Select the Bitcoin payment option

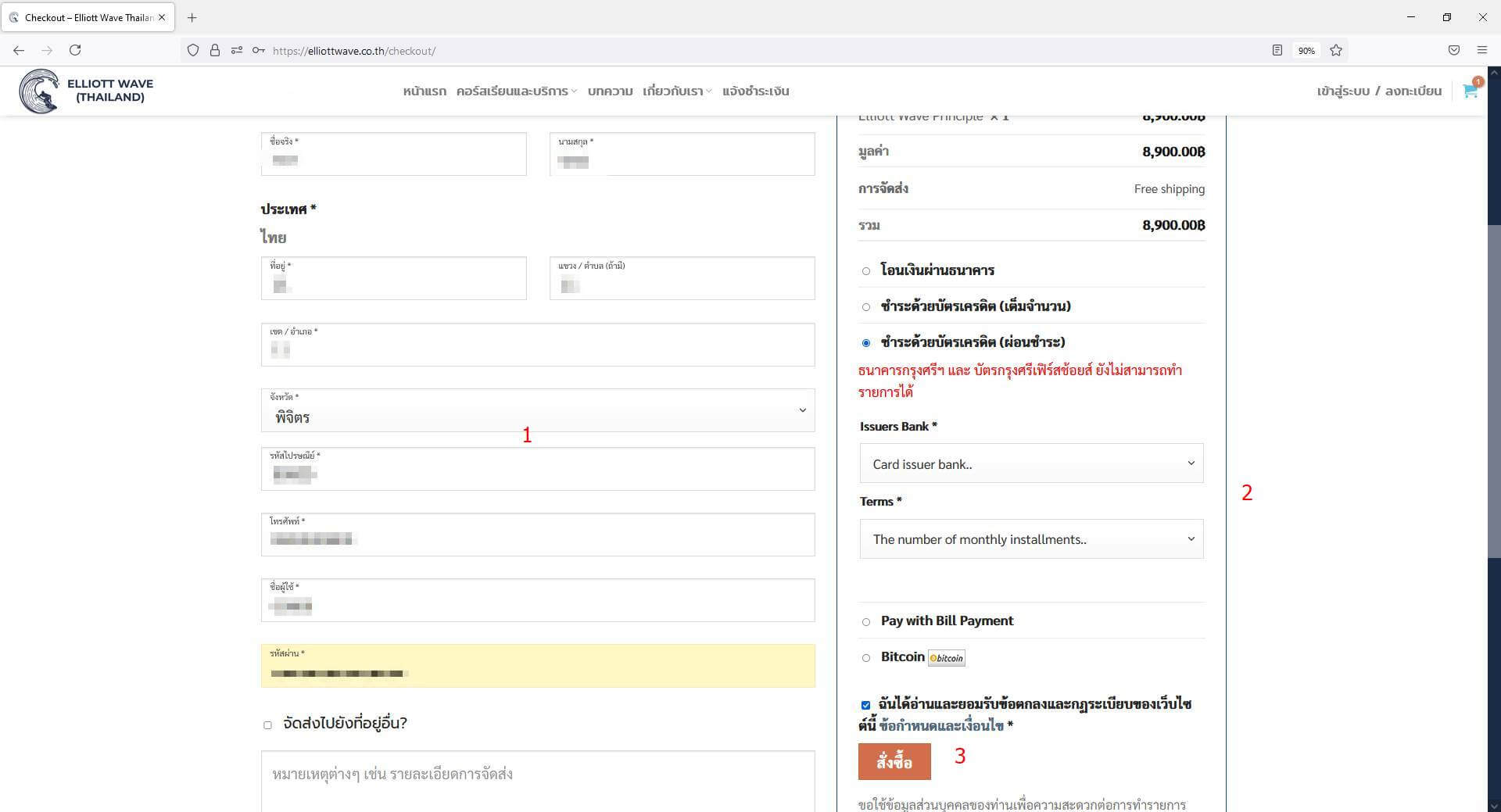(866, 658)
